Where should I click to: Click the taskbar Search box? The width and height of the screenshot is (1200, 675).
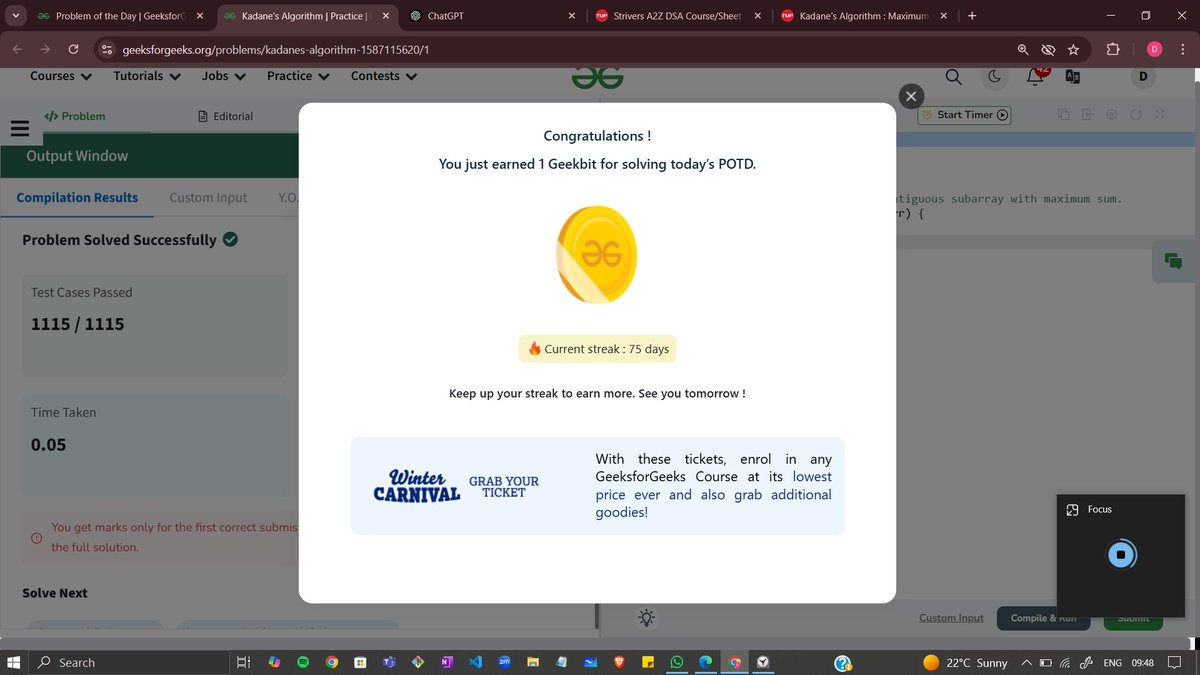128,662
